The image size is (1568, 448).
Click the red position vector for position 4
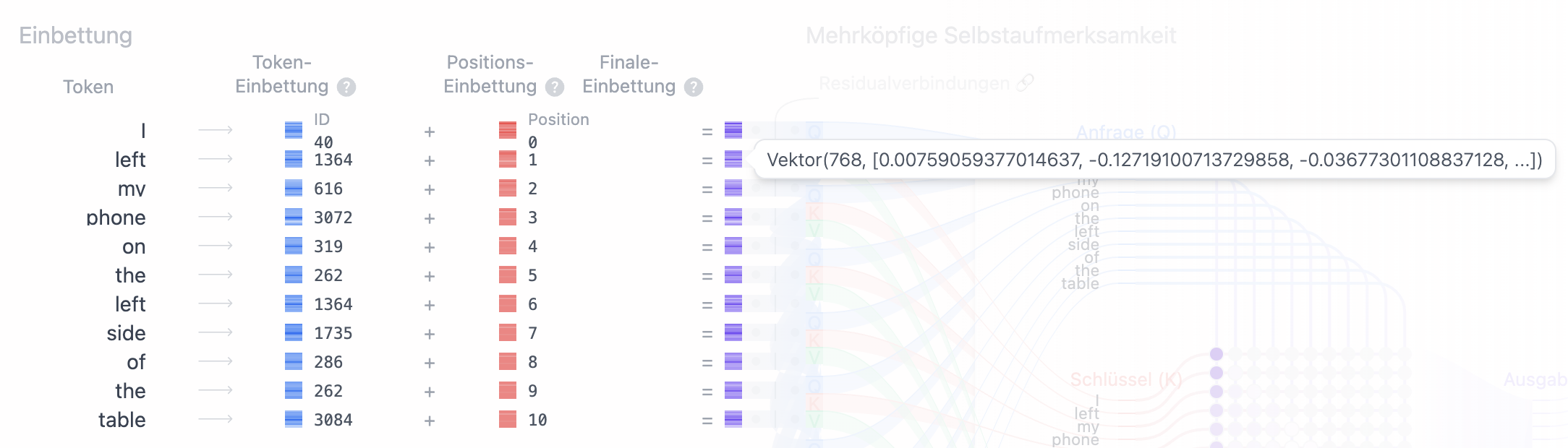tap(508, 246)
